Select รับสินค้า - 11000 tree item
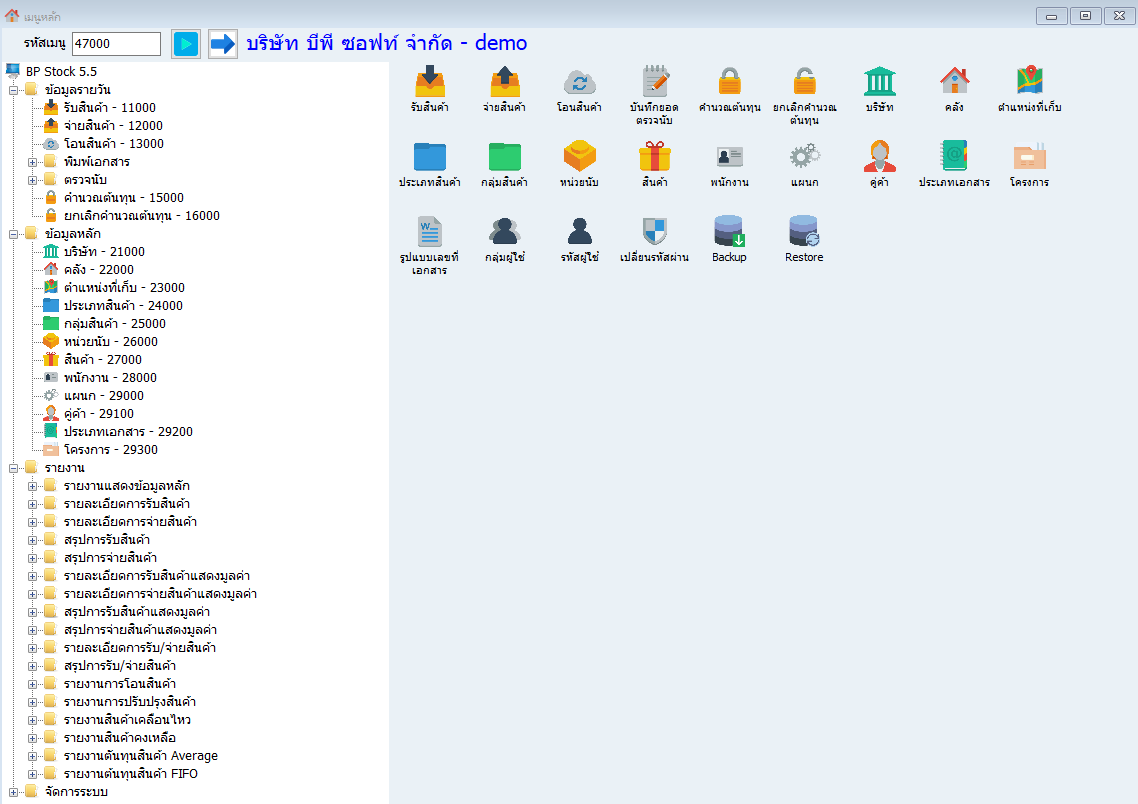 pos(110,107)
